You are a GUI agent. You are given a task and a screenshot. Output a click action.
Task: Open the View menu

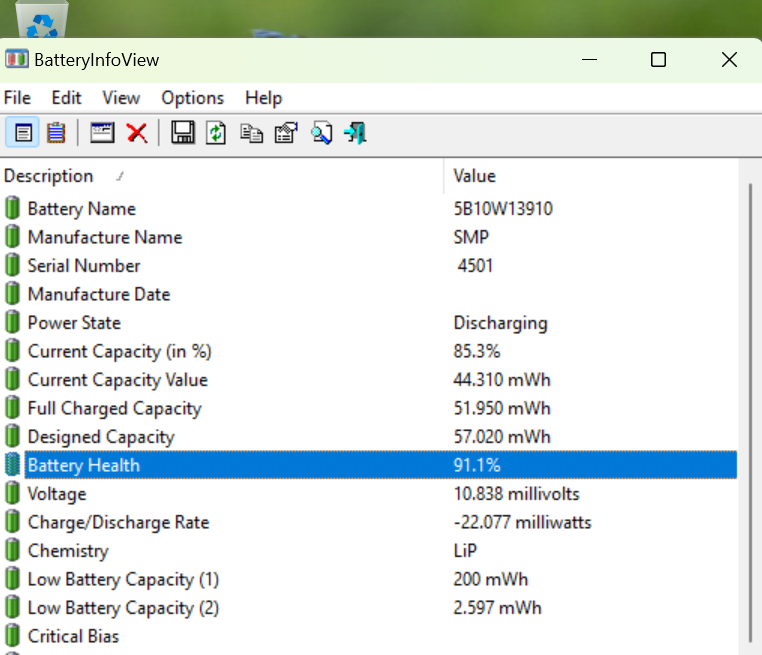121,98
